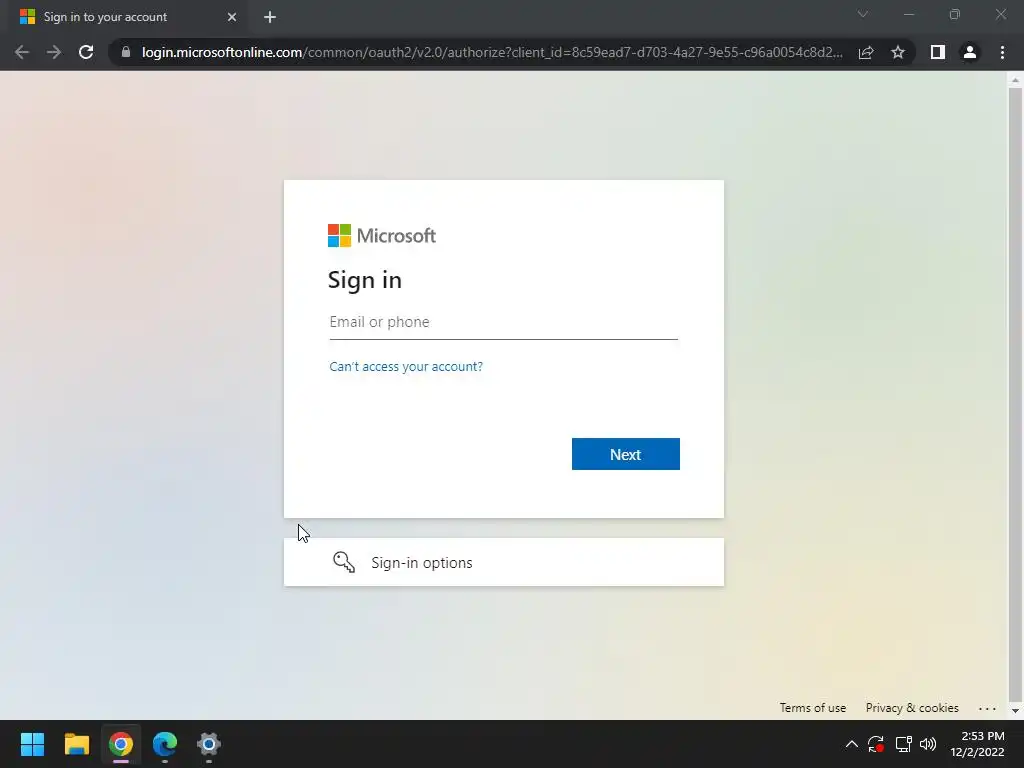1024x768 pixels.
Task: Click the volume speaker tray icon
Action: point(927,744)
